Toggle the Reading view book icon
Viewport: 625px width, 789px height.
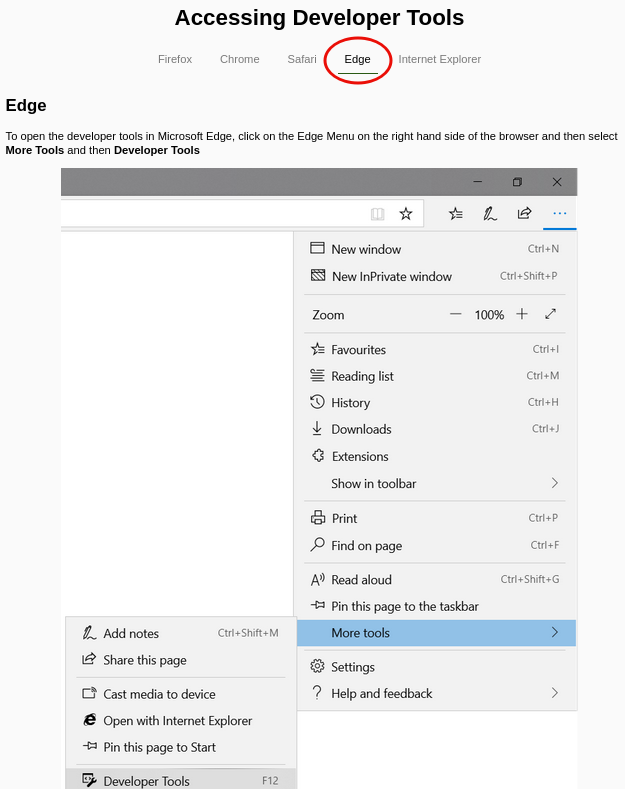(x=377, y=213)
